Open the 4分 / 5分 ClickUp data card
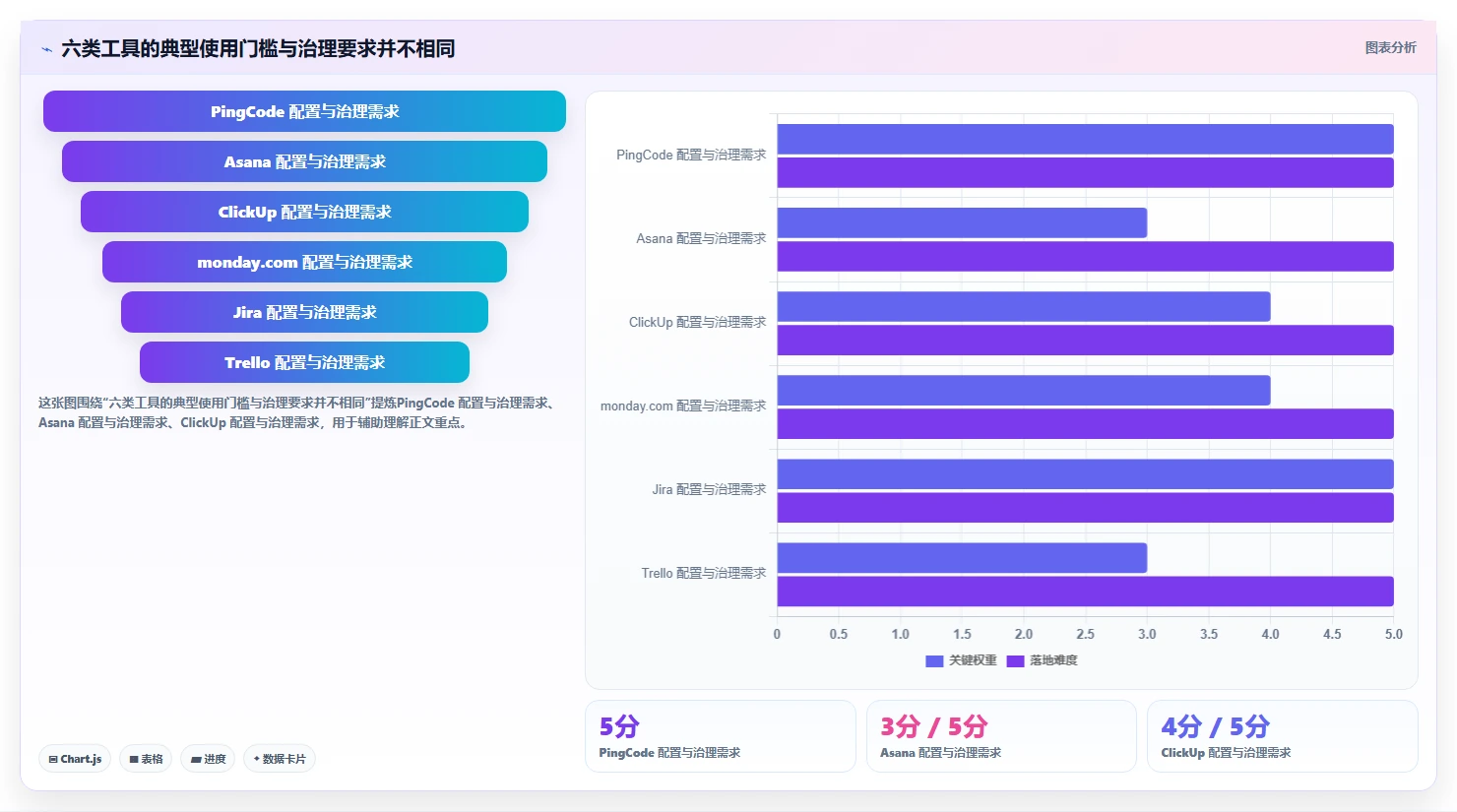This screenshot has height=812, width=1457. click(x=1283, y=736)
